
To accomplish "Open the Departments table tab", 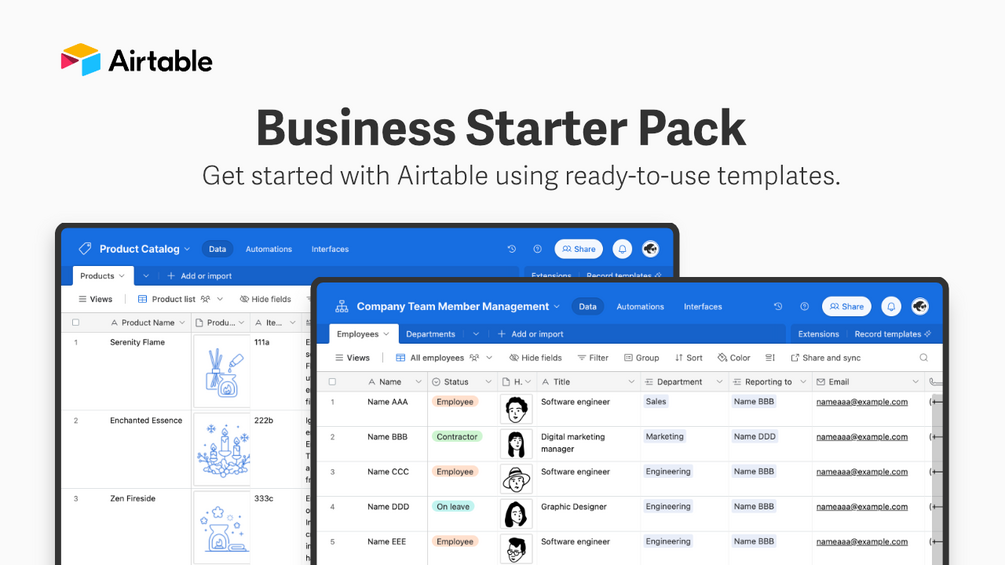I will [431, 334].
